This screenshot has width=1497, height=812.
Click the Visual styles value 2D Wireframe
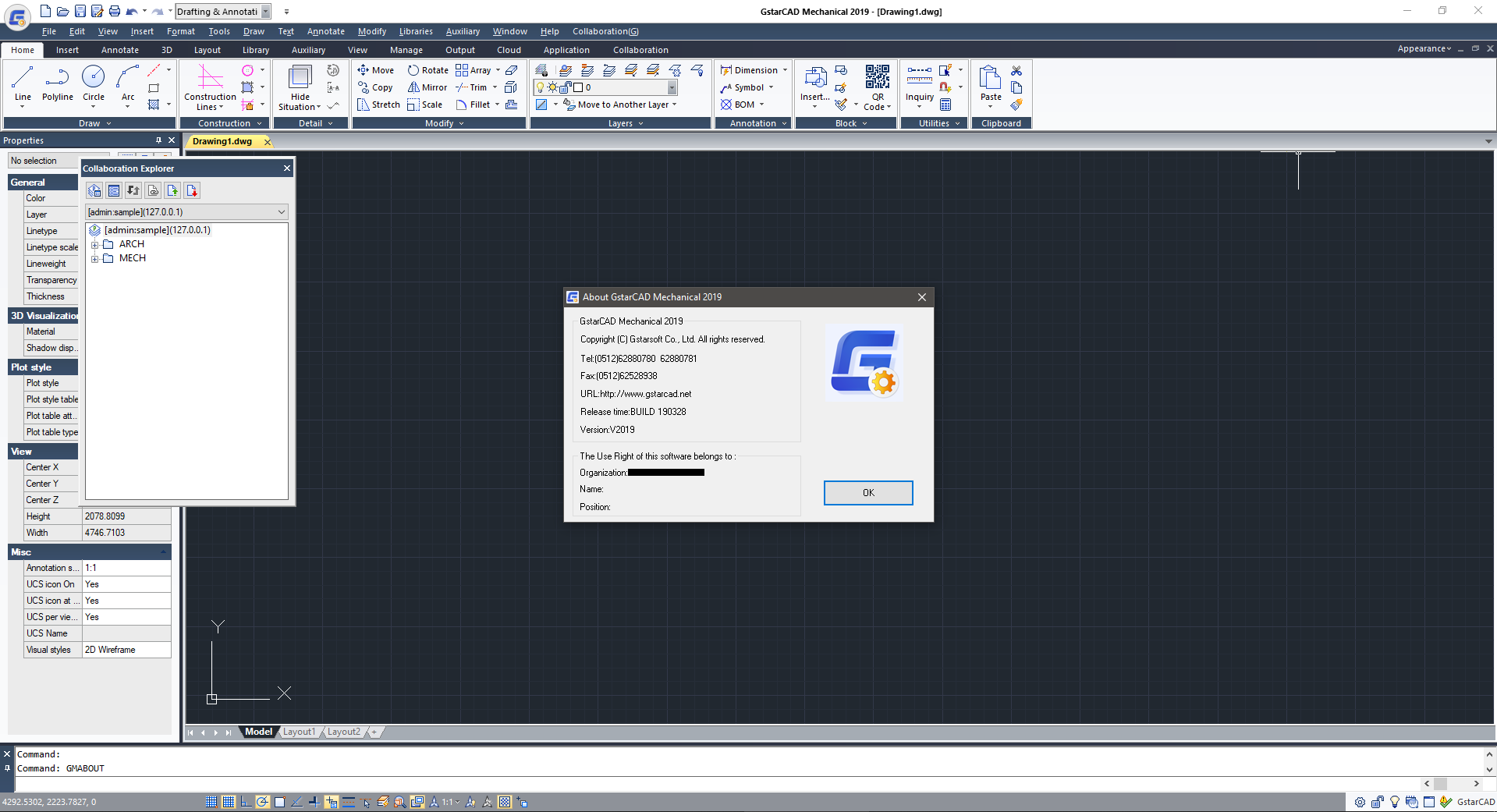[126, 650]
